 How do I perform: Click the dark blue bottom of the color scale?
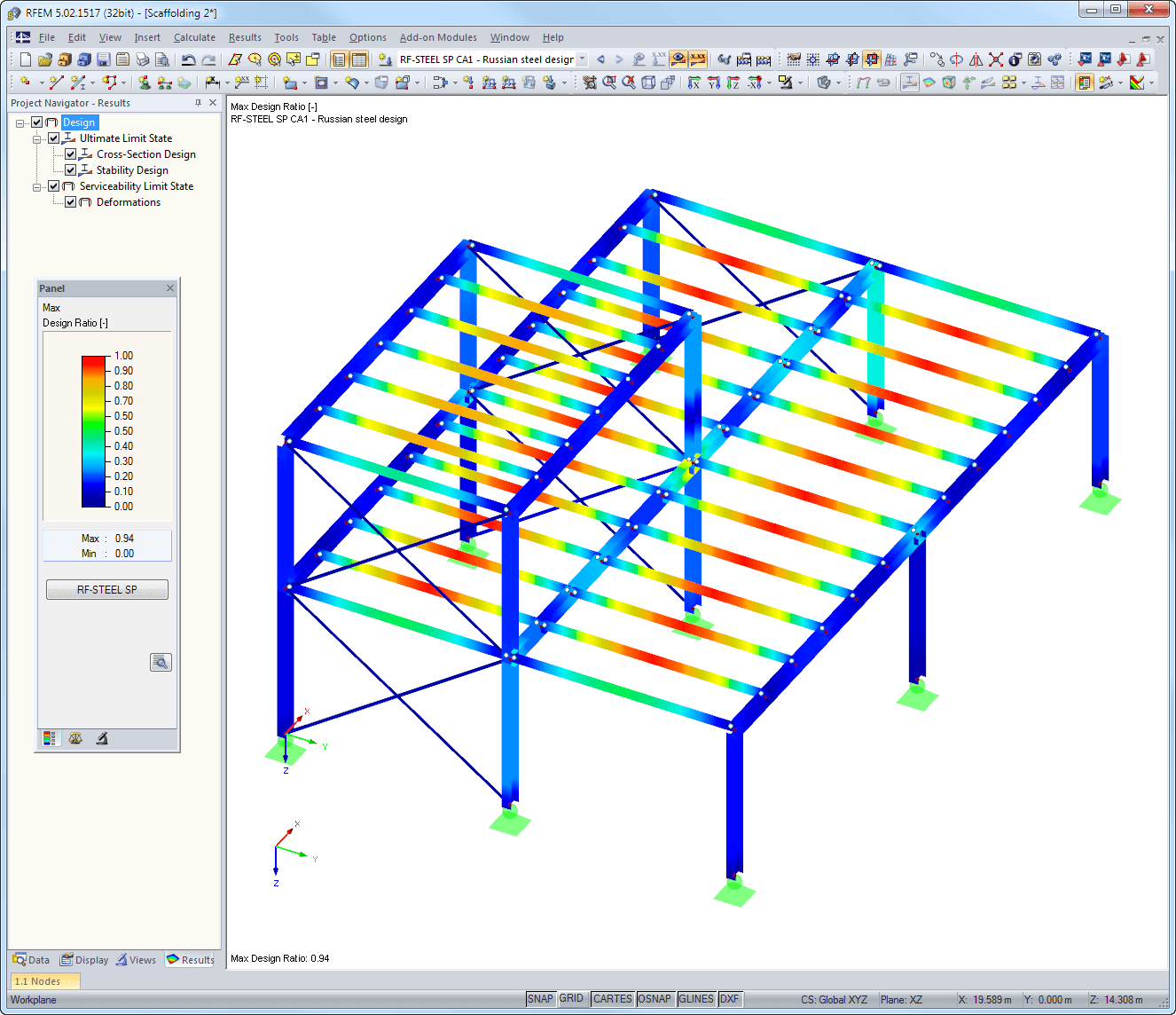[x=94, y=501]
